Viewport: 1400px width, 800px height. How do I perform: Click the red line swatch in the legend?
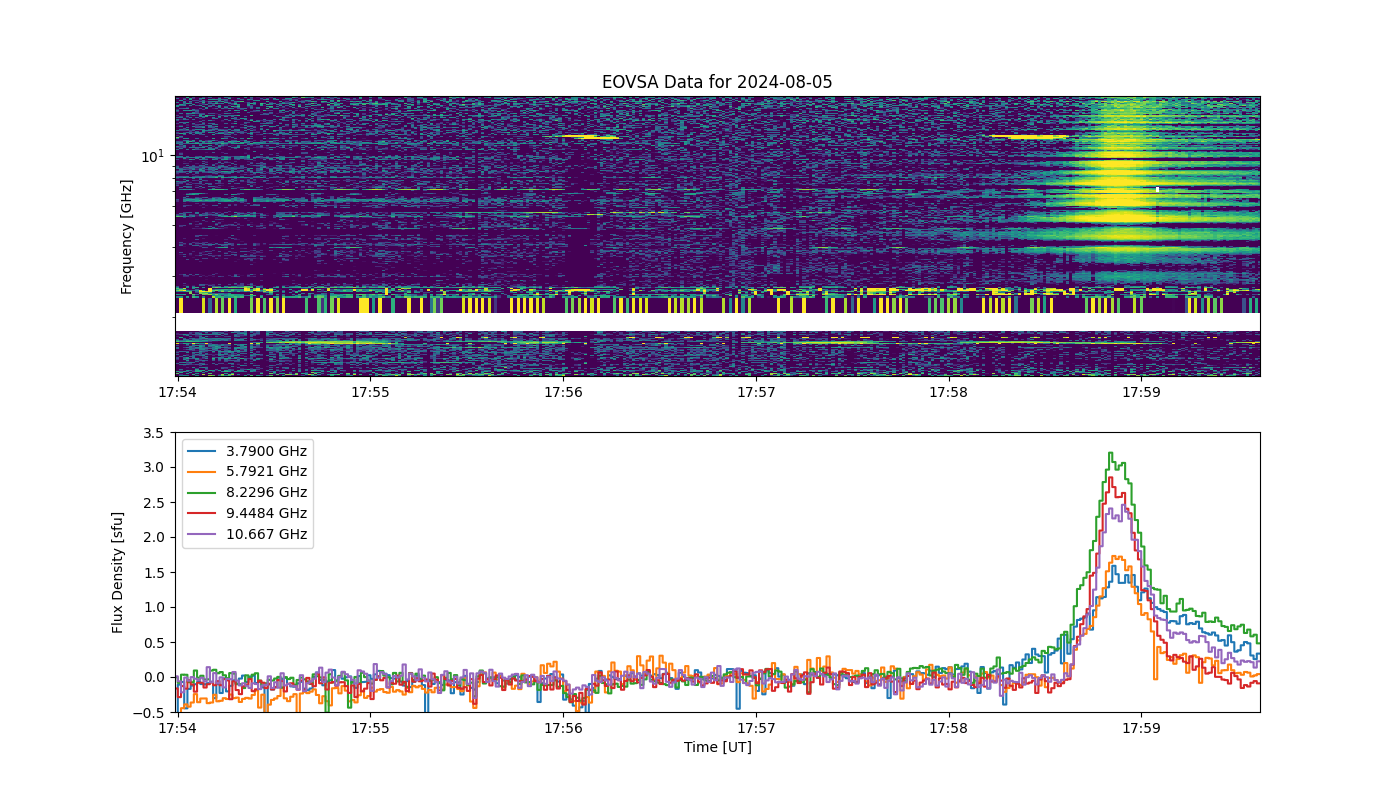(x=202, y=514)
